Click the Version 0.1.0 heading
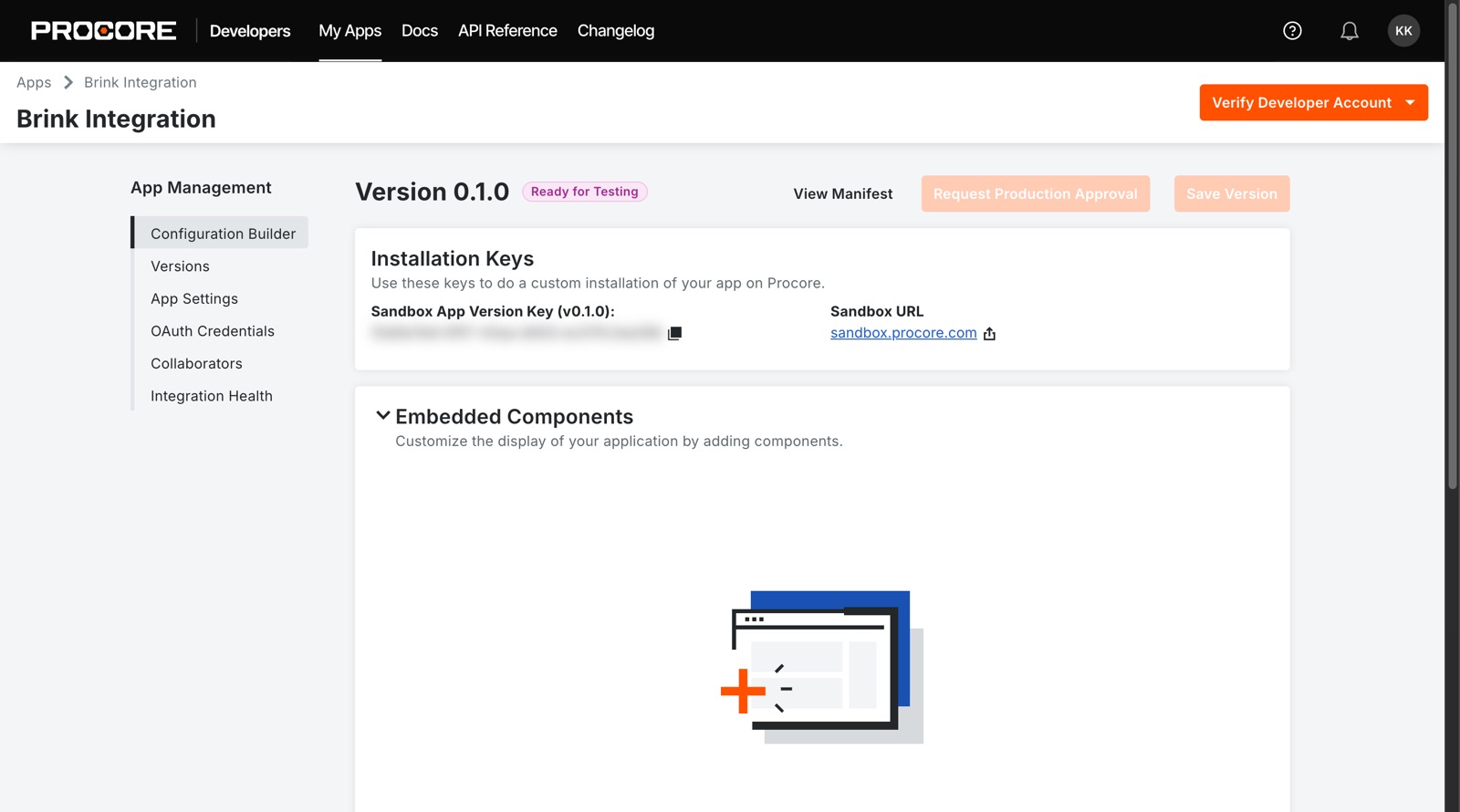This screenshot has width=1460, height=812. [432, 192]
